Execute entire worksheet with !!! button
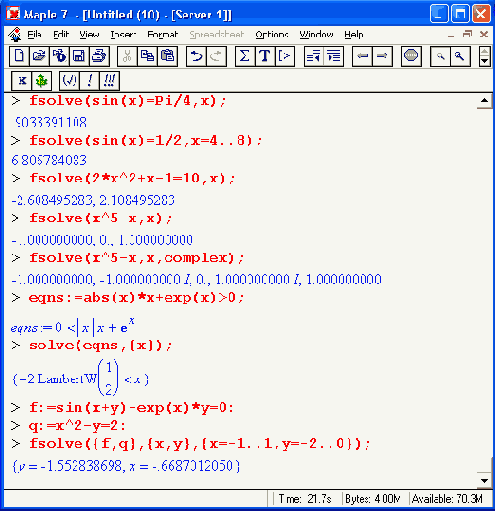The width and height of the screenshot is (495, 511). click(x=109, y=81)
